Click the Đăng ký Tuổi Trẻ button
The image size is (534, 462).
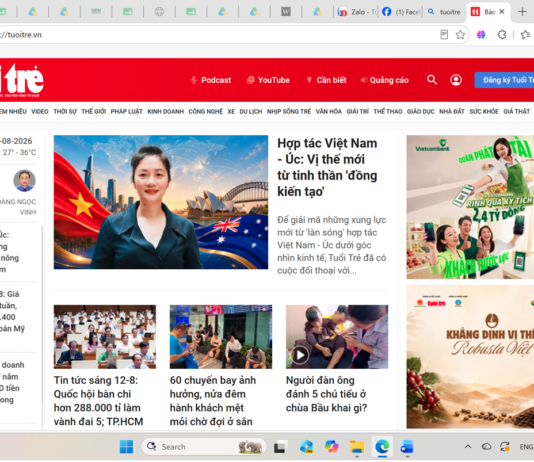[504, 80]
